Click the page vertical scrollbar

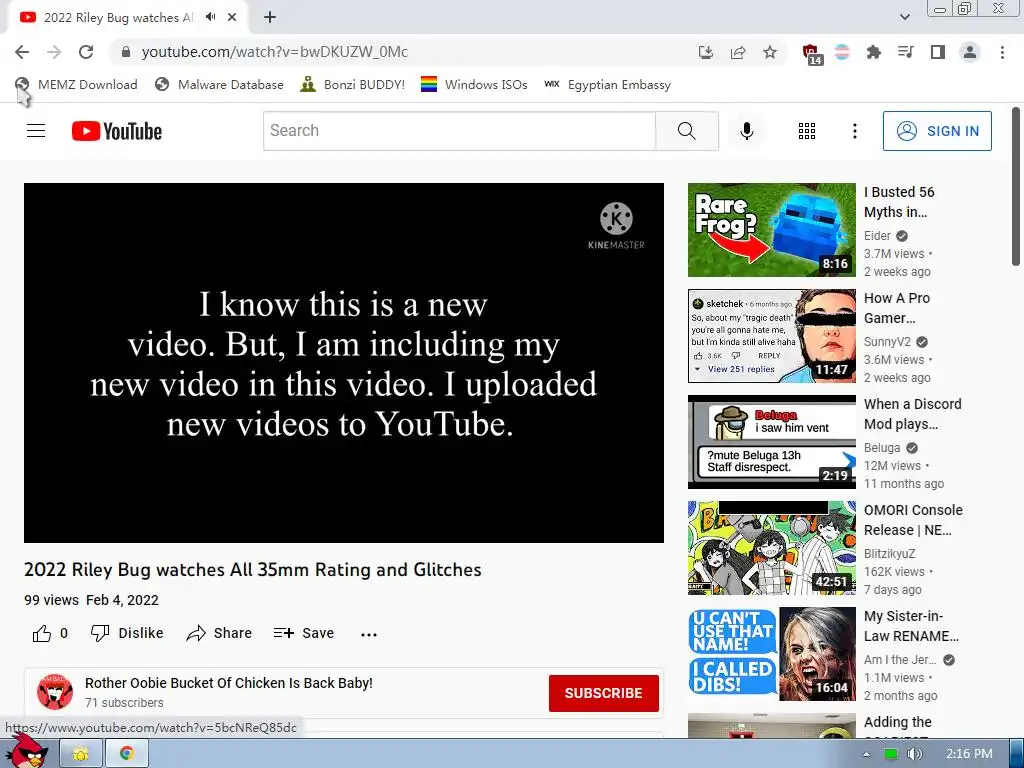[x=1016, y=187]
